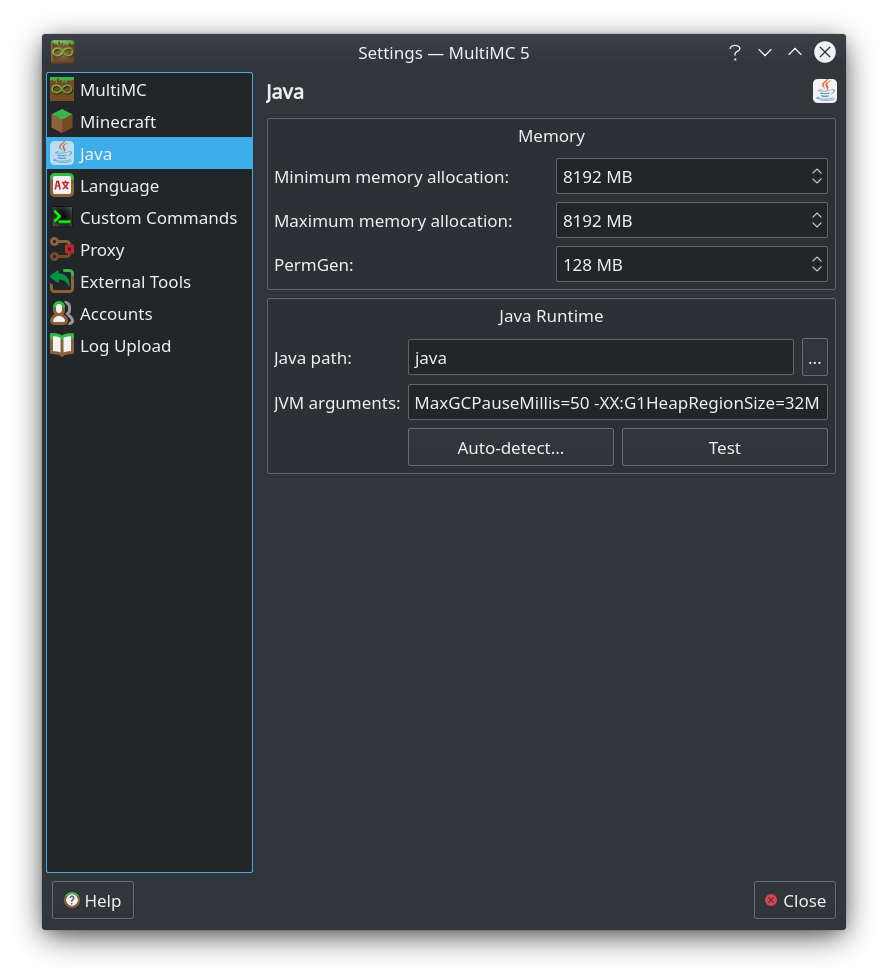The image size is (888, 980).
Task: Click the title bar question mark help icon
Action: click(x=735, y=52)
